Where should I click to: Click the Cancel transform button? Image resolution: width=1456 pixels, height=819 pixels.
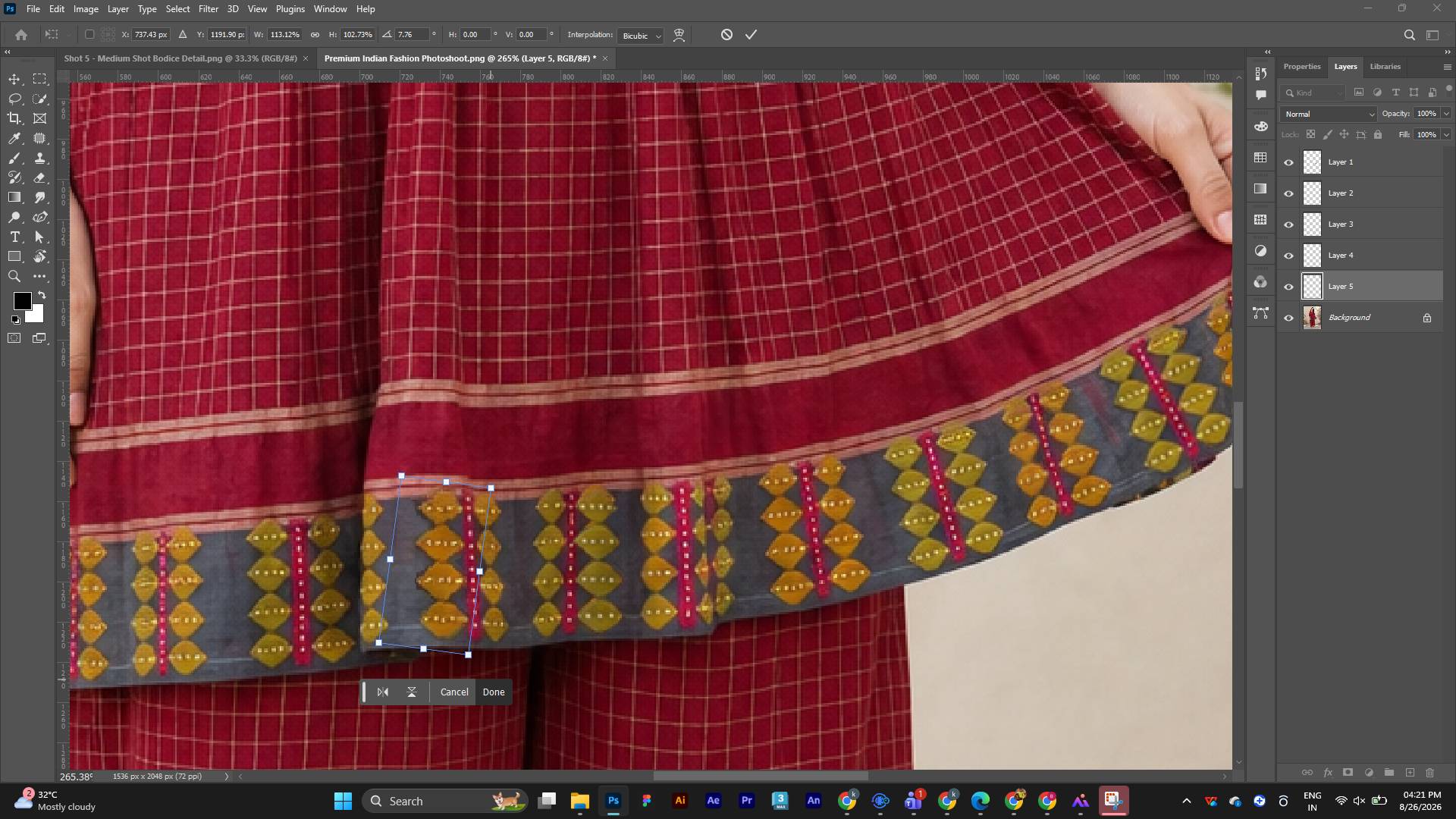(454, 692)
